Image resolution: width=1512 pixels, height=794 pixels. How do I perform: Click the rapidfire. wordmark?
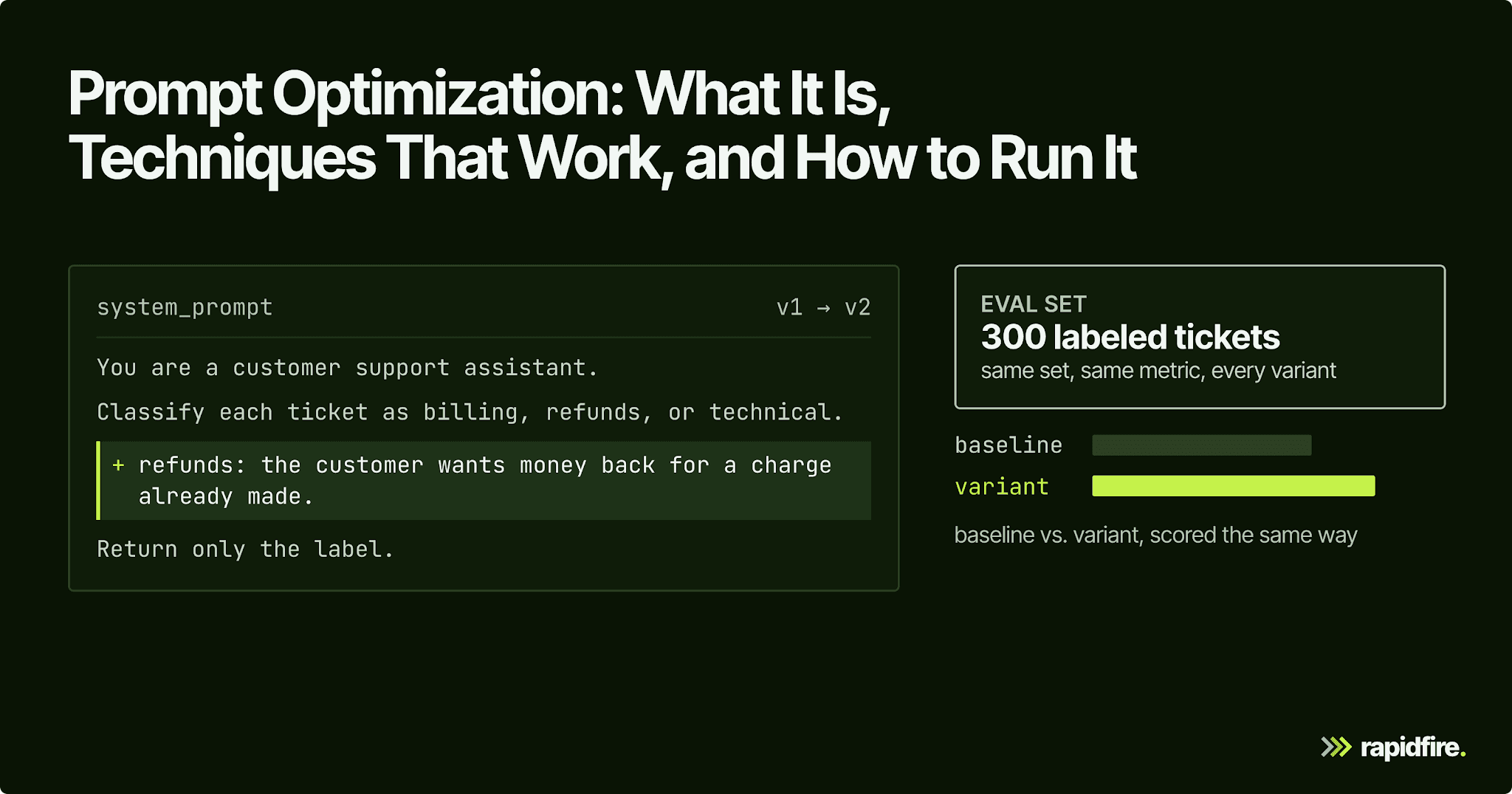point(1413,747)
